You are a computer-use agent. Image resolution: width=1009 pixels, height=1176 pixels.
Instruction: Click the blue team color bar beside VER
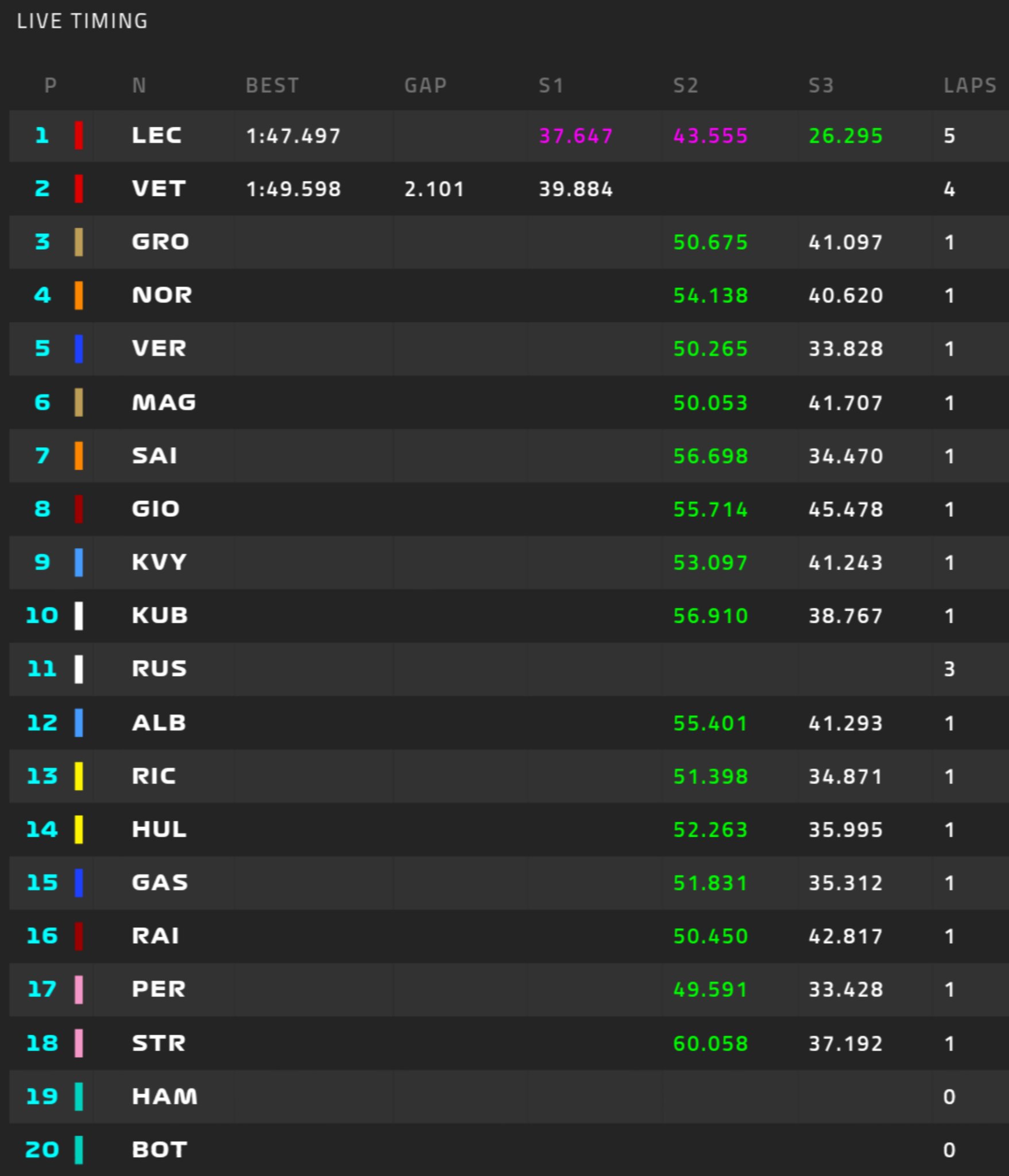pos(79,349)
